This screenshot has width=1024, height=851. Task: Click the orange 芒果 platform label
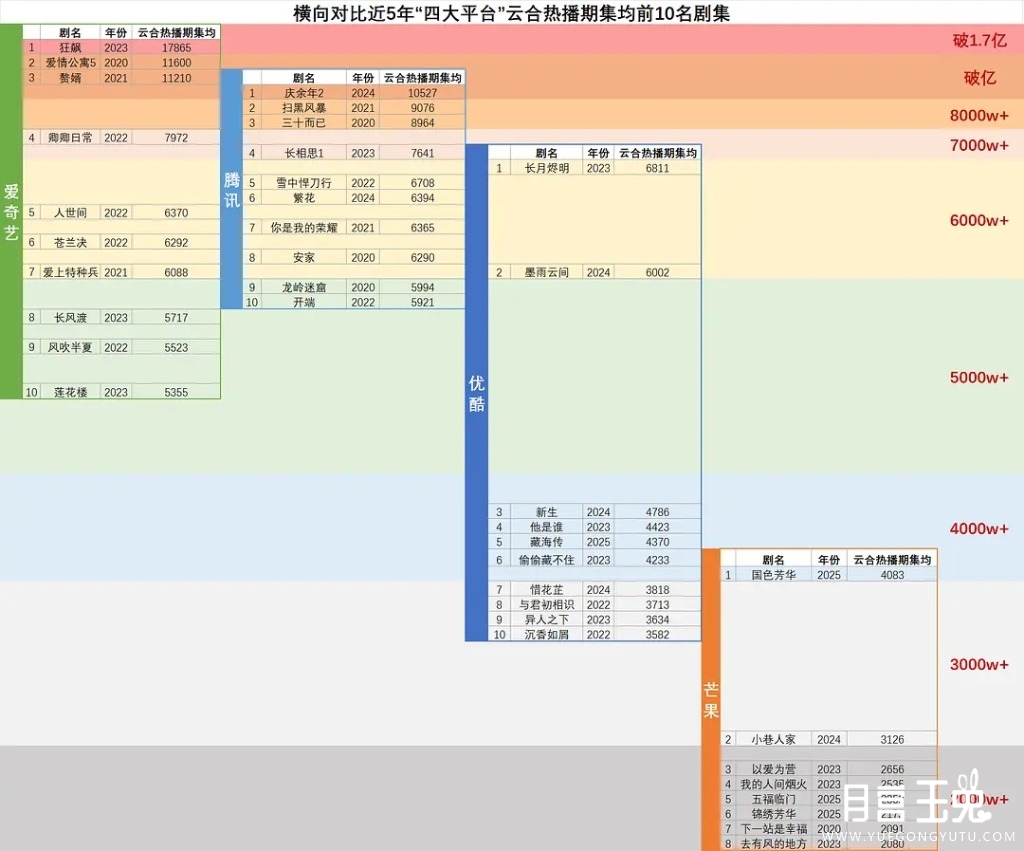pyautogui.click(x=711, y=700)
